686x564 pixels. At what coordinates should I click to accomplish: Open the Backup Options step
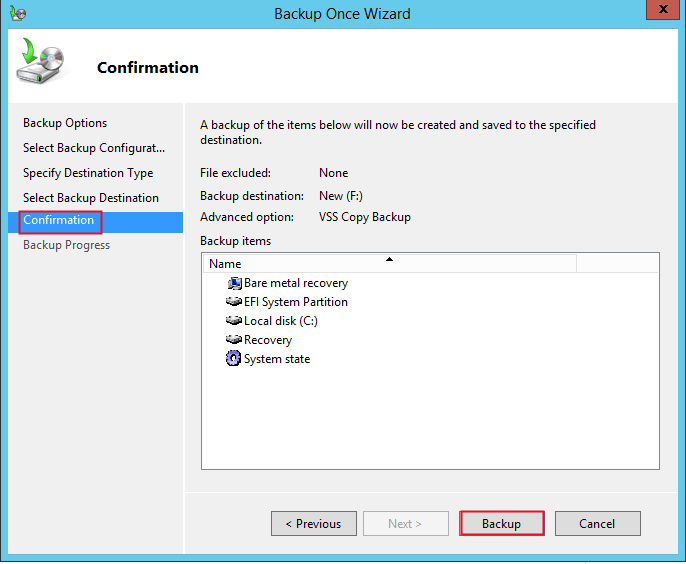point(65,123)
